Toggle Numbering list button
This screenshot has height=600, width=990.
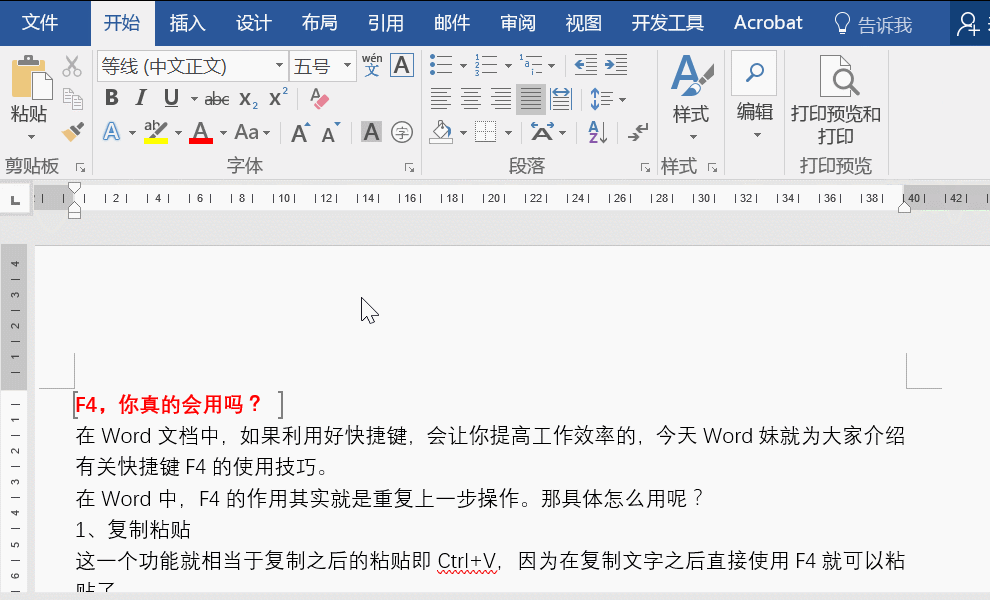[x=486, y=65]
